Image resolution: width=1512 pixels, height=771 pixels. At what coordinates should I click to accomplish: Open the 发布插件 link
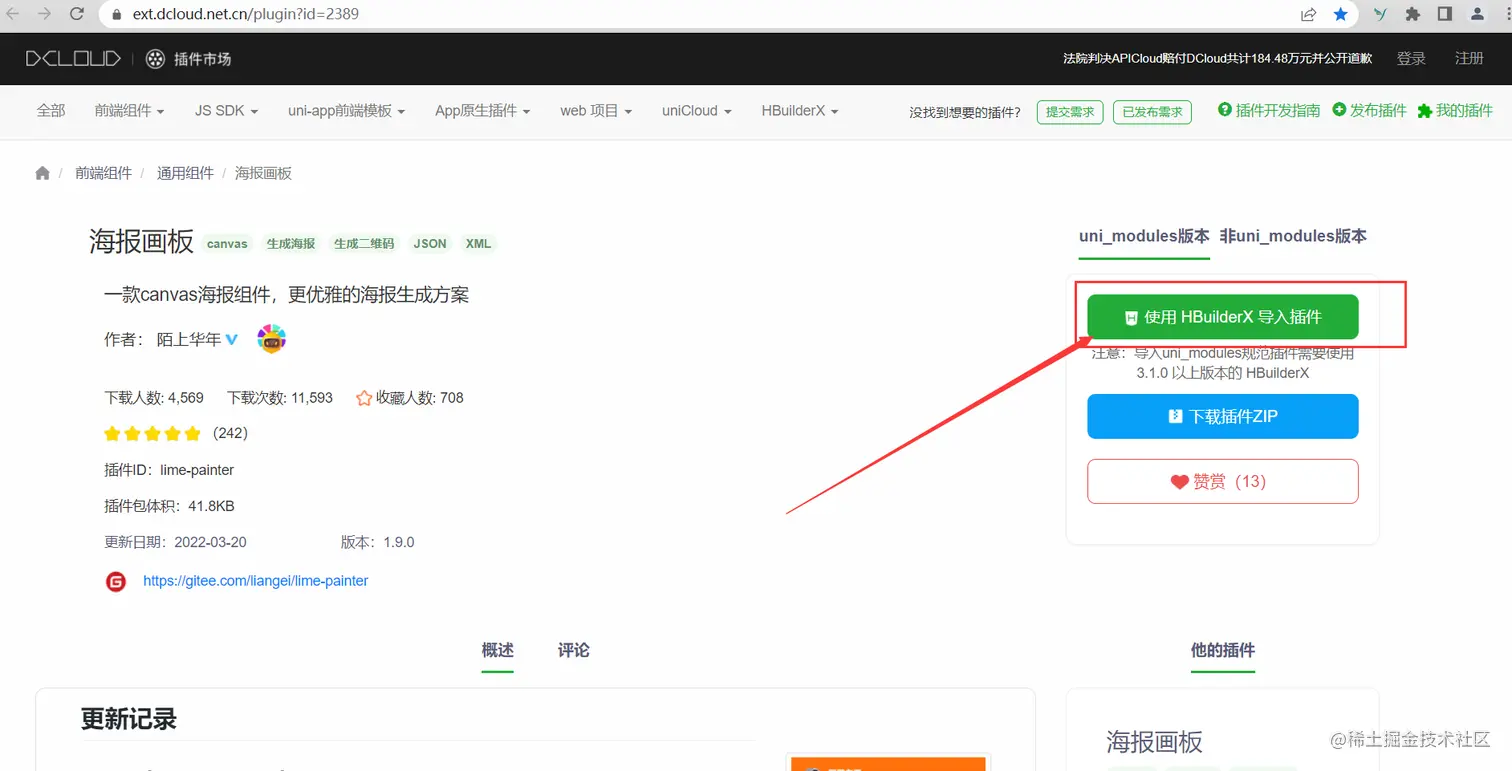point(1369,111)
